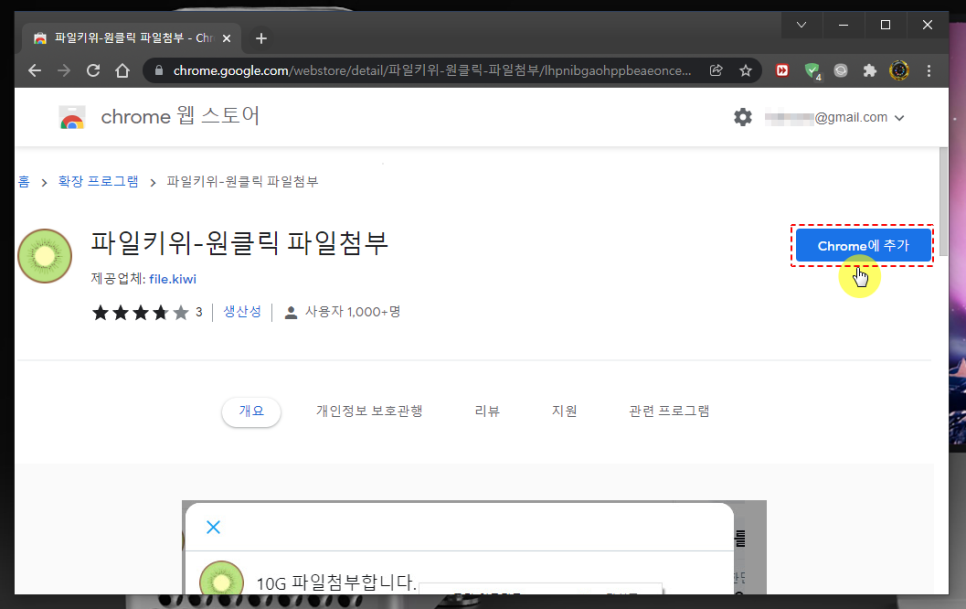
Task: Bookmark this page with the star
Action: [745, 71]
